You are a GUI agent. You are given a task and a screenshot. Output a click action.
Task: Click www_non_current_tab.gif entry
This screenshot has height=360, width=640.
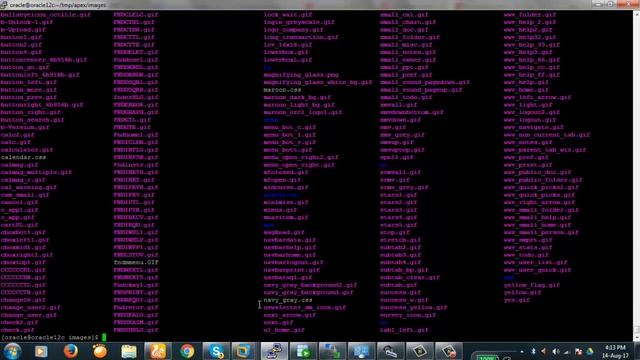coord(547,135)
